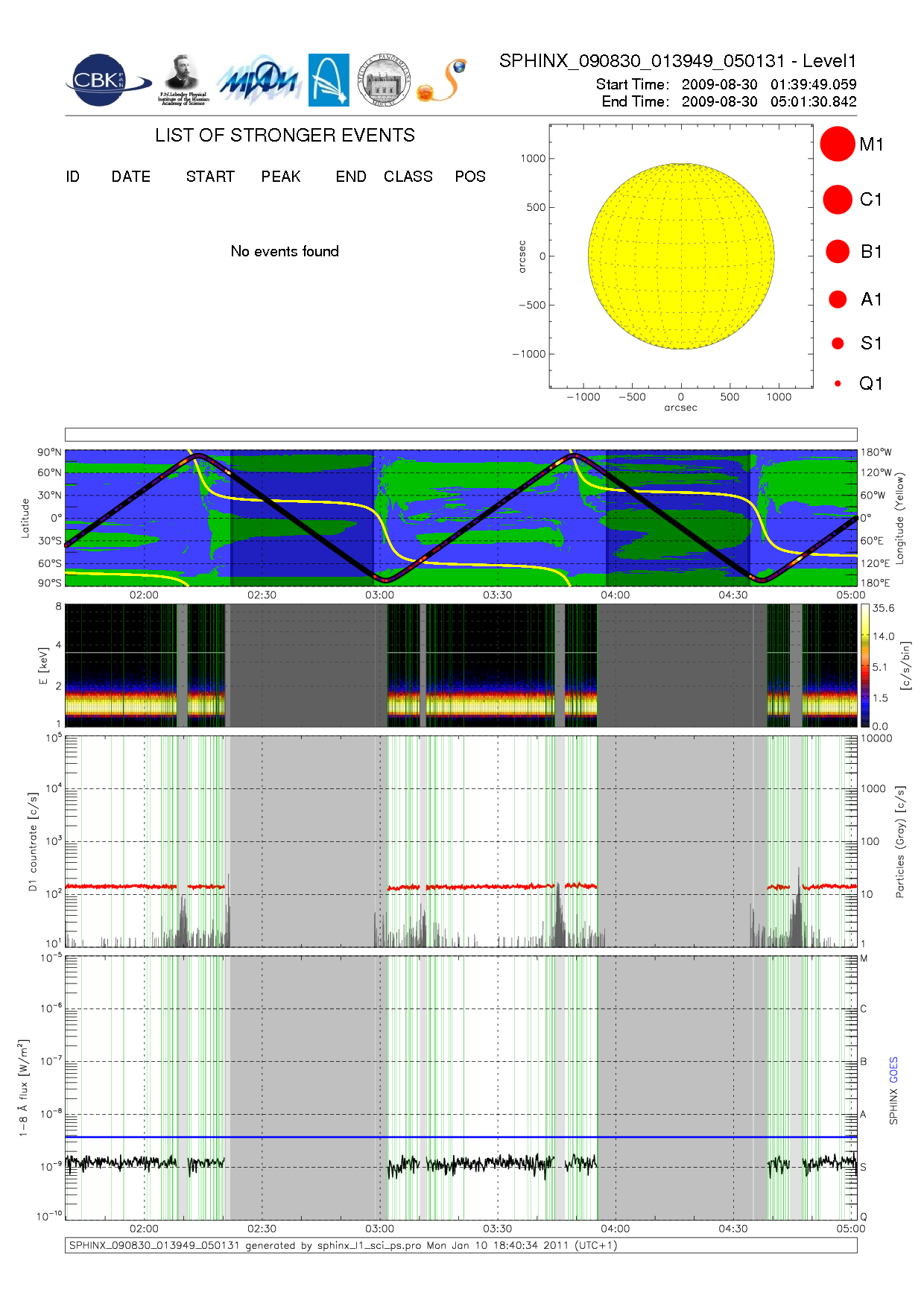Click the orange sun-to-earth S logo
This screenshot has height=1307, width=924.
point(443,80)
